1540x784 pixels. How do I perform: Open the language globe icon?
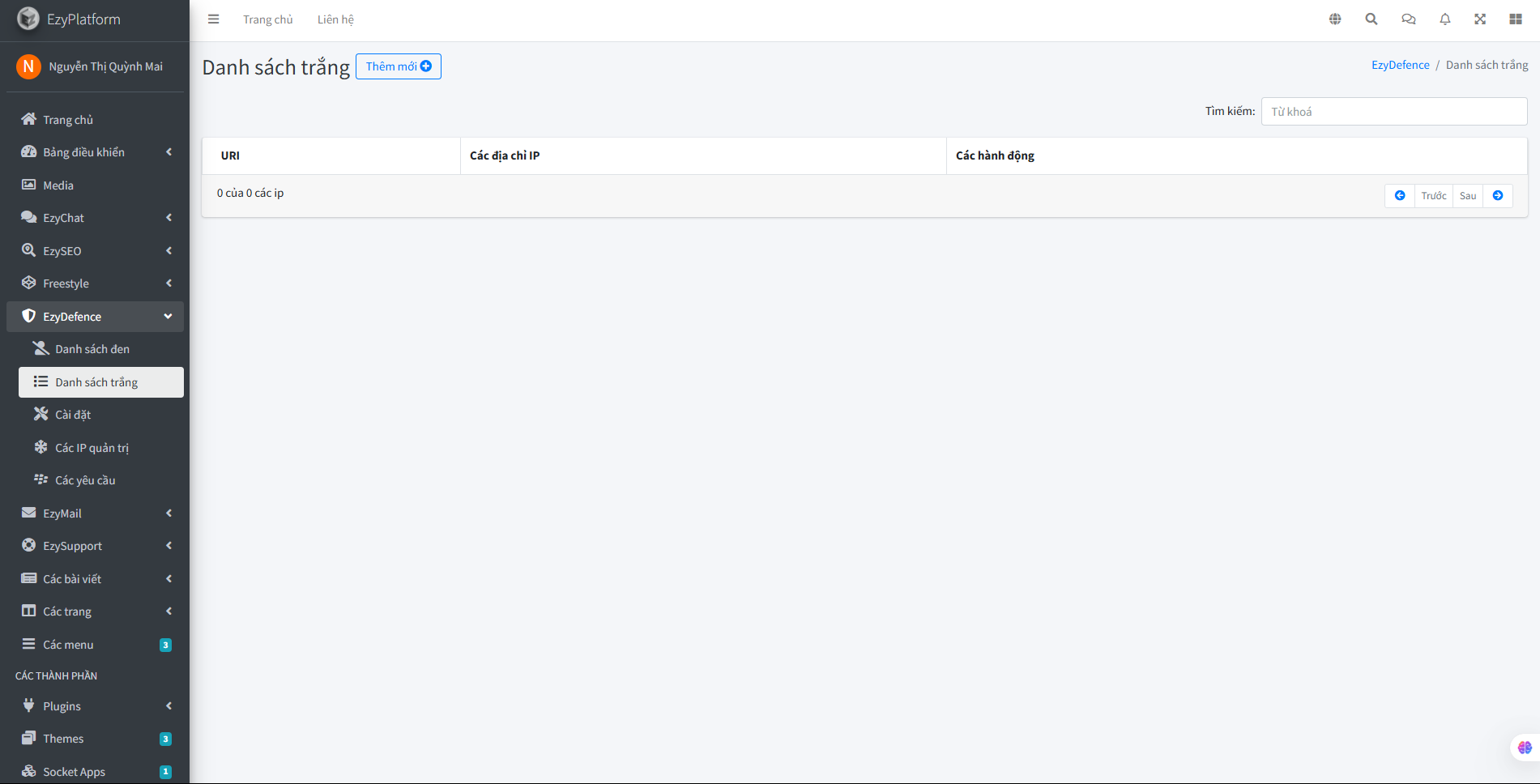pos(1335,18)
